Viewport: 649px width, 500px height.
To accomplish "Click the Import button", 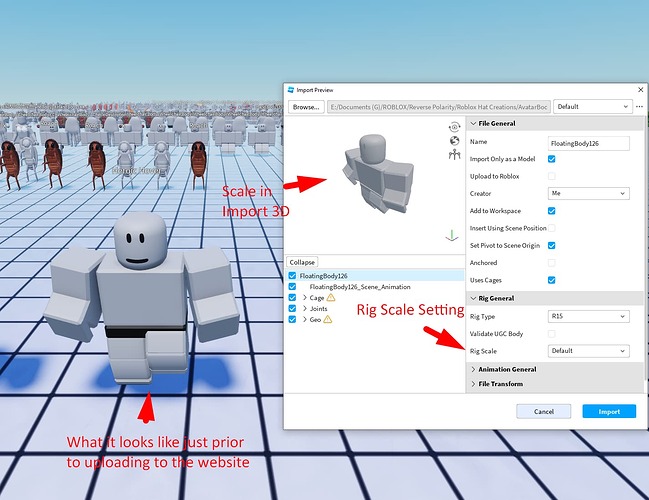I will point(609,411).
